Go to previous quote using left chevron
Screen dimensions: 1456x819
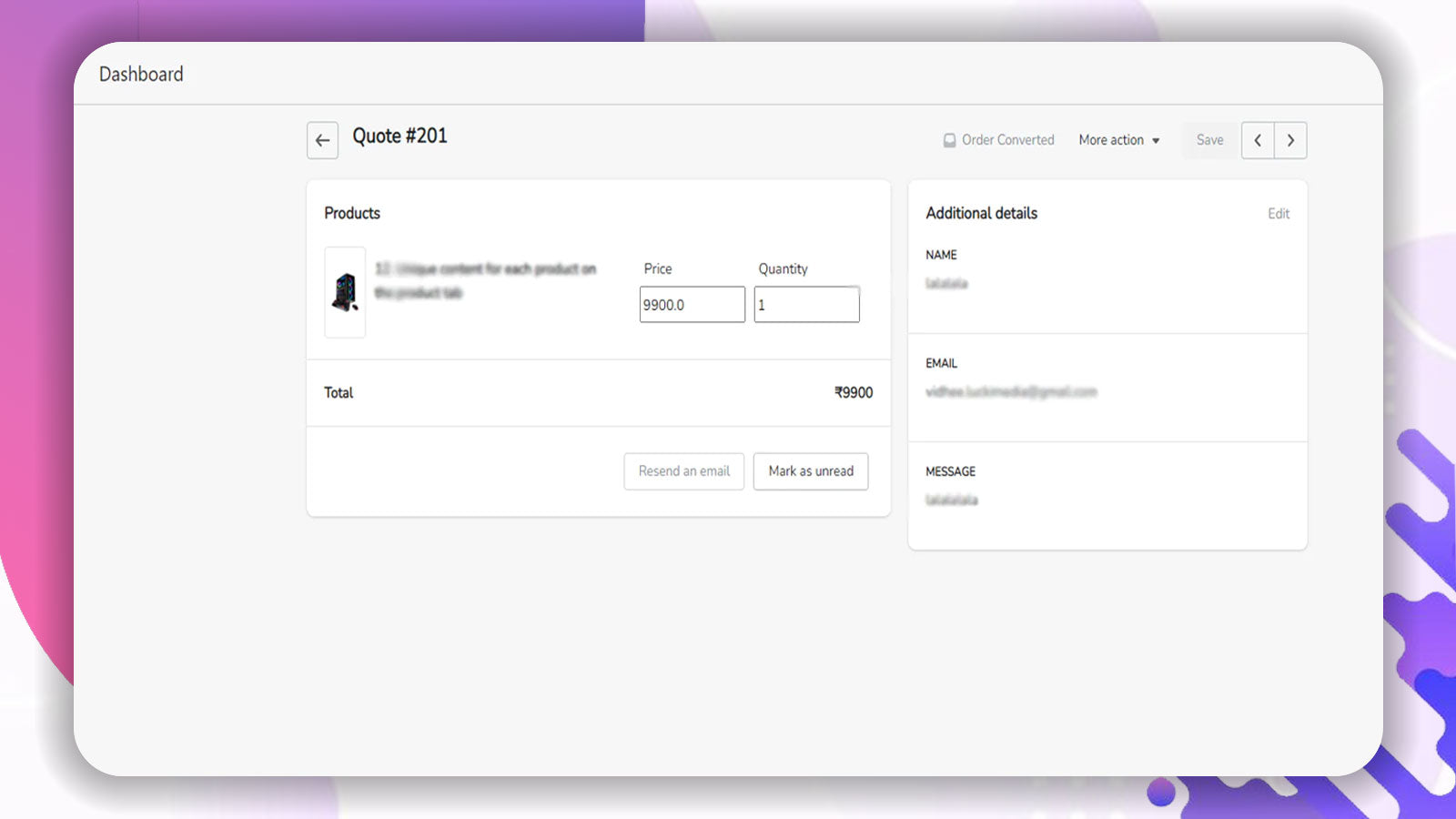pyautogui.click(x=1258, y=140)
